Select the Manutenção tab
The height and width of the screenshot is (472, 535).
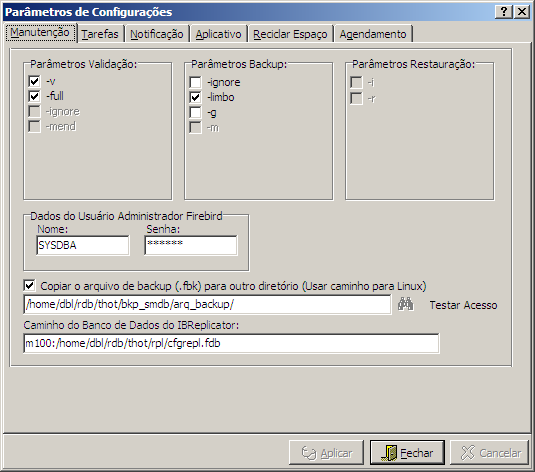coord(40,33)
